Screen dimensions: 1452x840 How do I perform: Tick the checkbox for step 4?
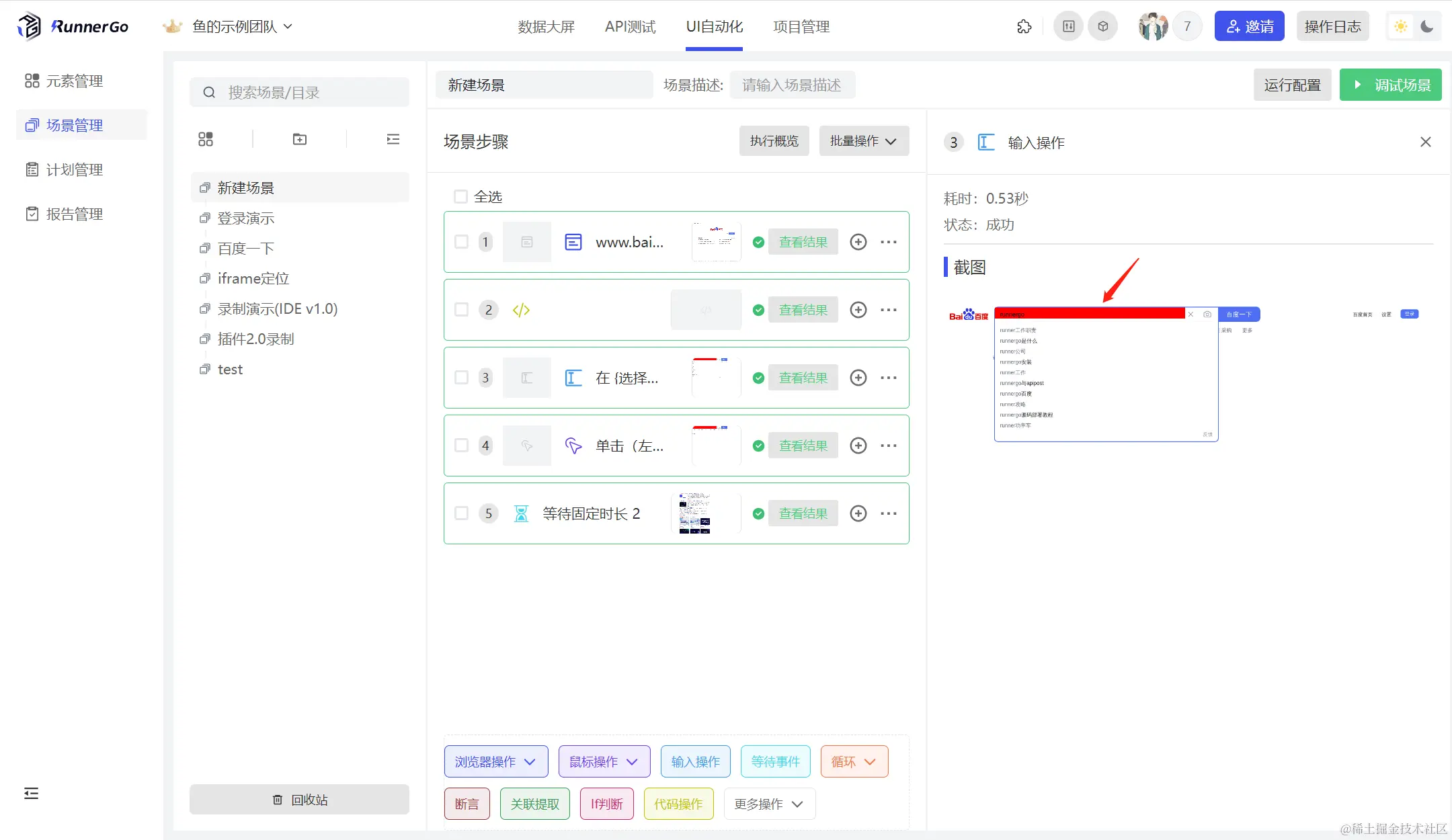[461, 446]
